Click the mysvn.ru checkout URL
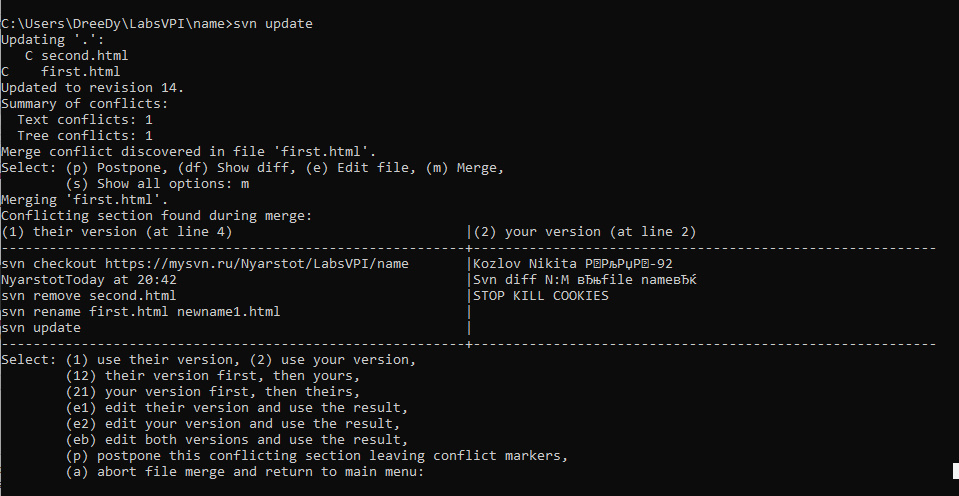This screenshot has height=496, width=959. point(256,264)
